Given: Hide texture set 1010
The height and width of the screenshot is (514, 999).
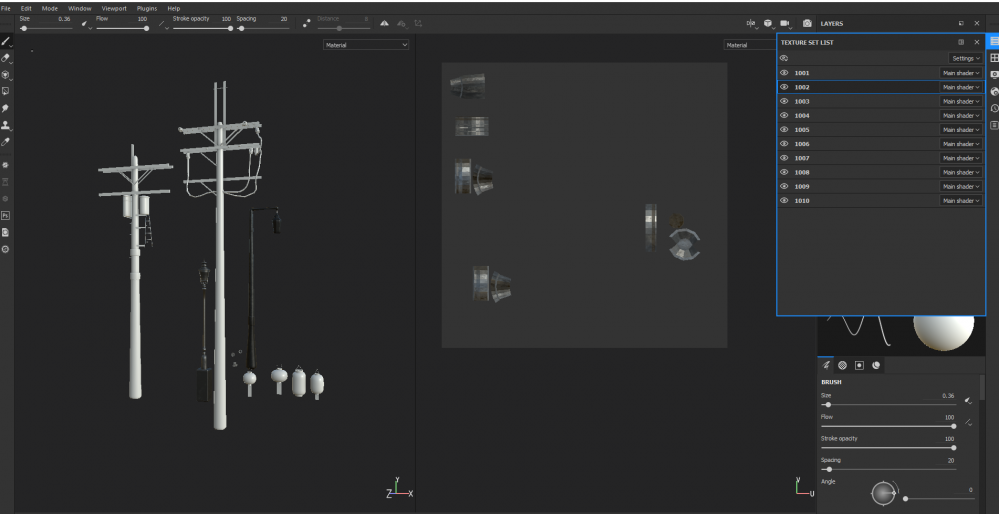Looking at the screenshot, I should point(784,201).
